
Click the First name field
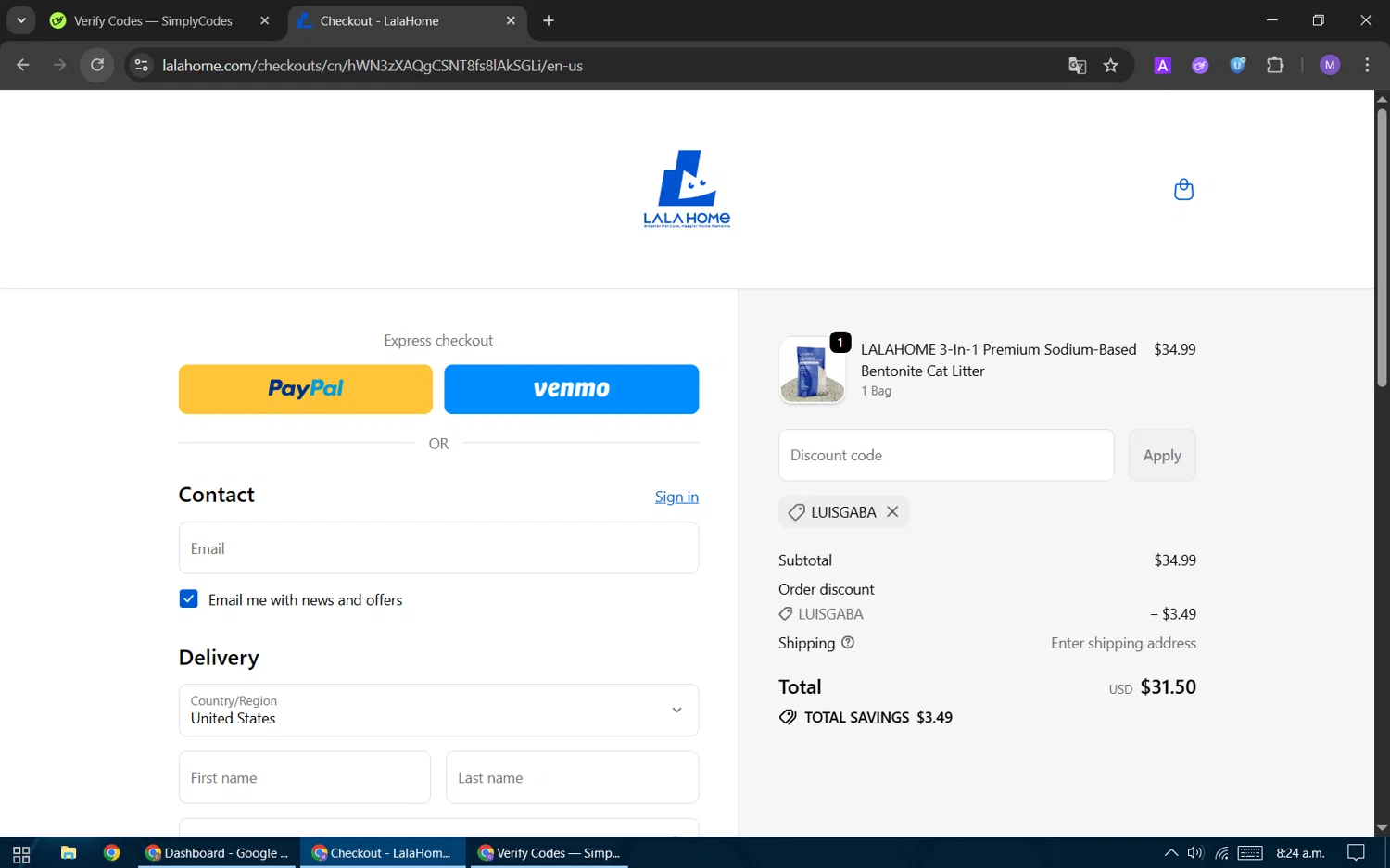click(x=305, y=777)
